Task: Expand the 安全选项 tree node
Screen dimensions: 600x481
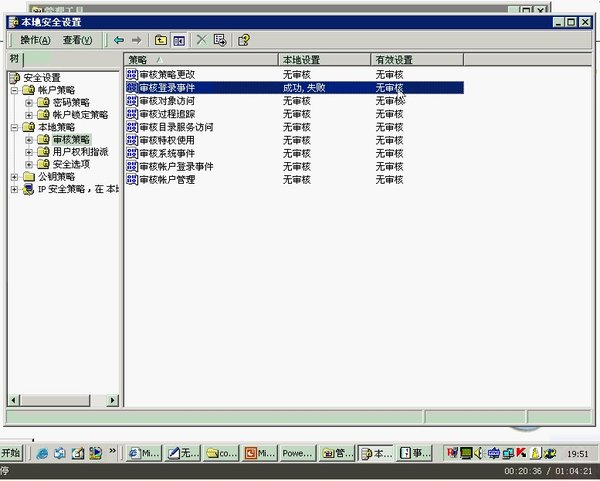Action: 29,164
